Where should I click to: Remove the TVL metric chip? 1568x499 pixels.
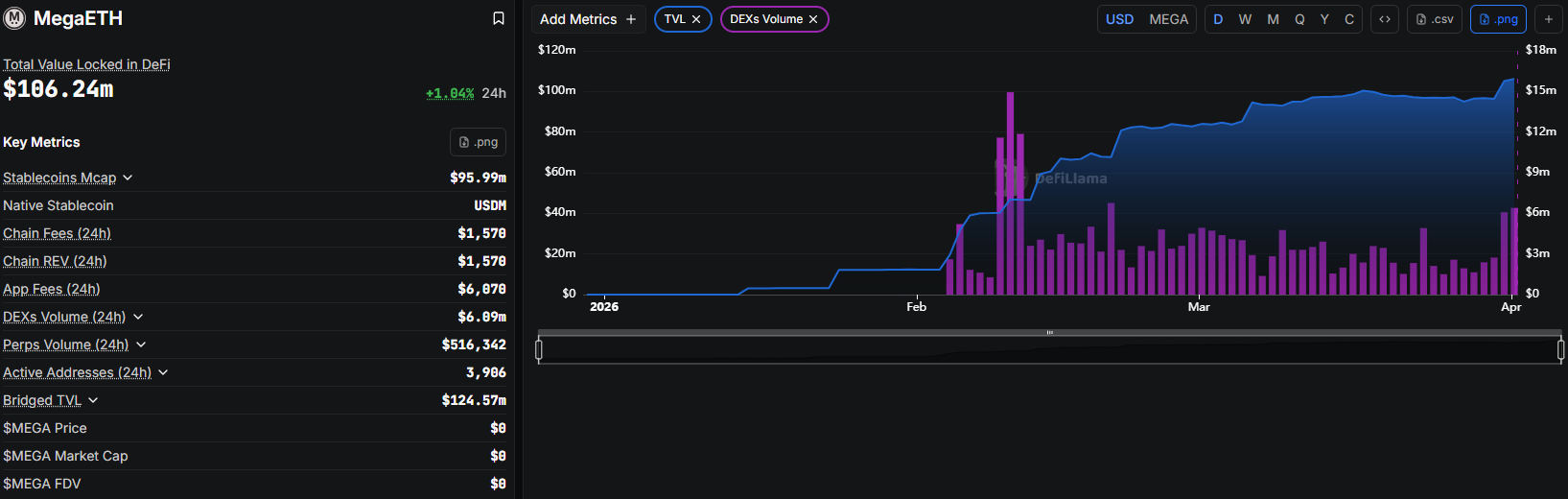click(696, 19)
